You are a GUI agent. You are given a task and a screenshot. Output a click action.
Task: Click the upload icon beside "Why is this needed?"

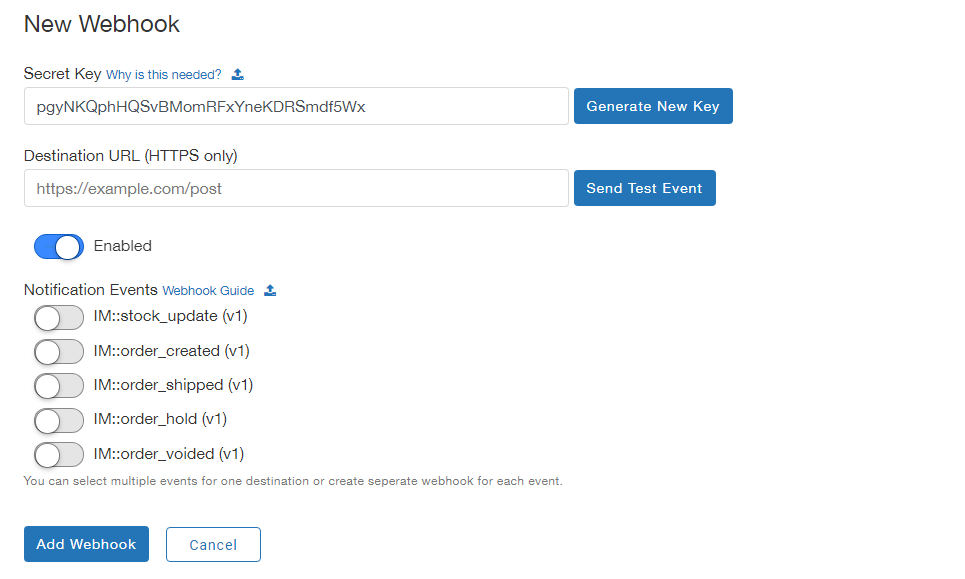pyautogui.click(x=237, y=73)
